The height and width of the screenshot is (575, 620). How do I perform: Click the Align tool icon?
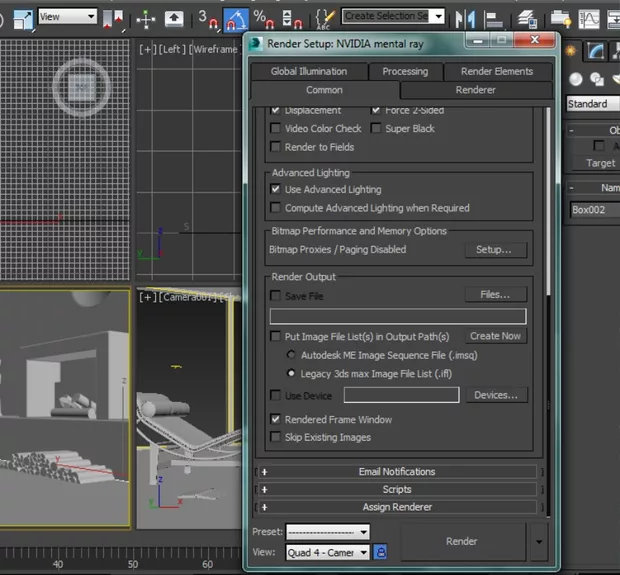pos(493,19)
